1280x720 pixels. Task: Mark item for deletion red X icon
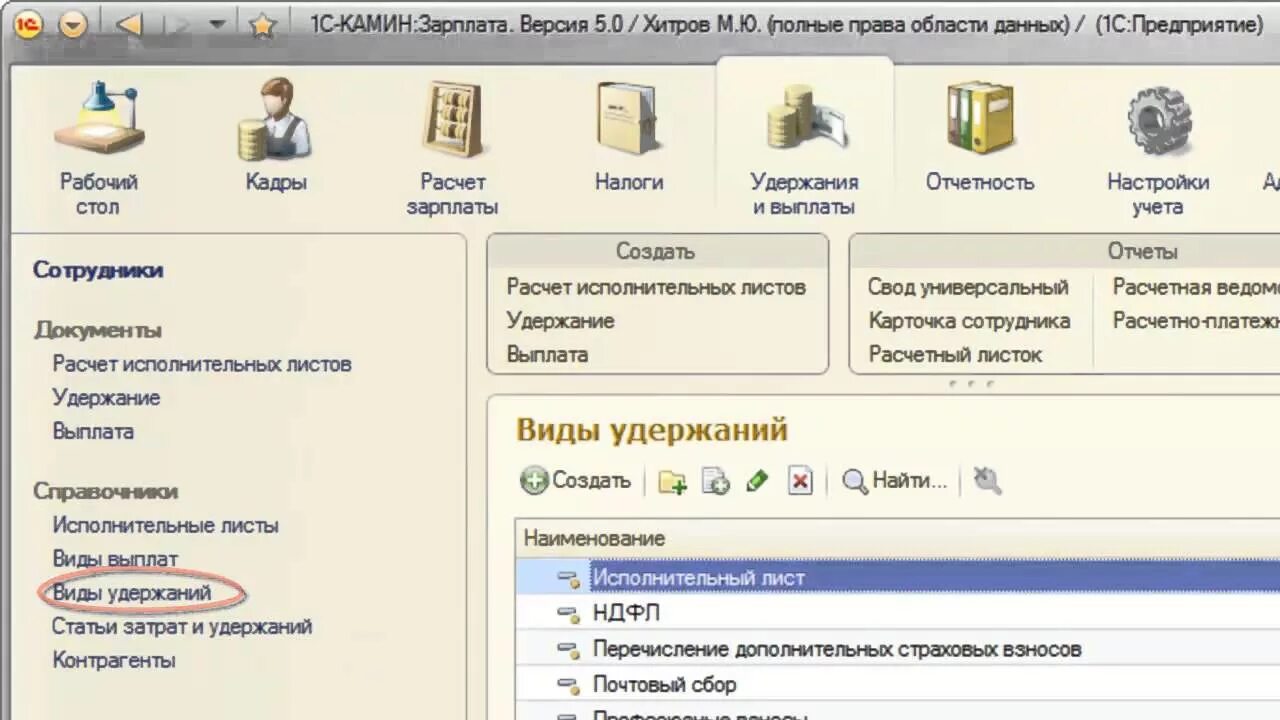click(800, 481)
